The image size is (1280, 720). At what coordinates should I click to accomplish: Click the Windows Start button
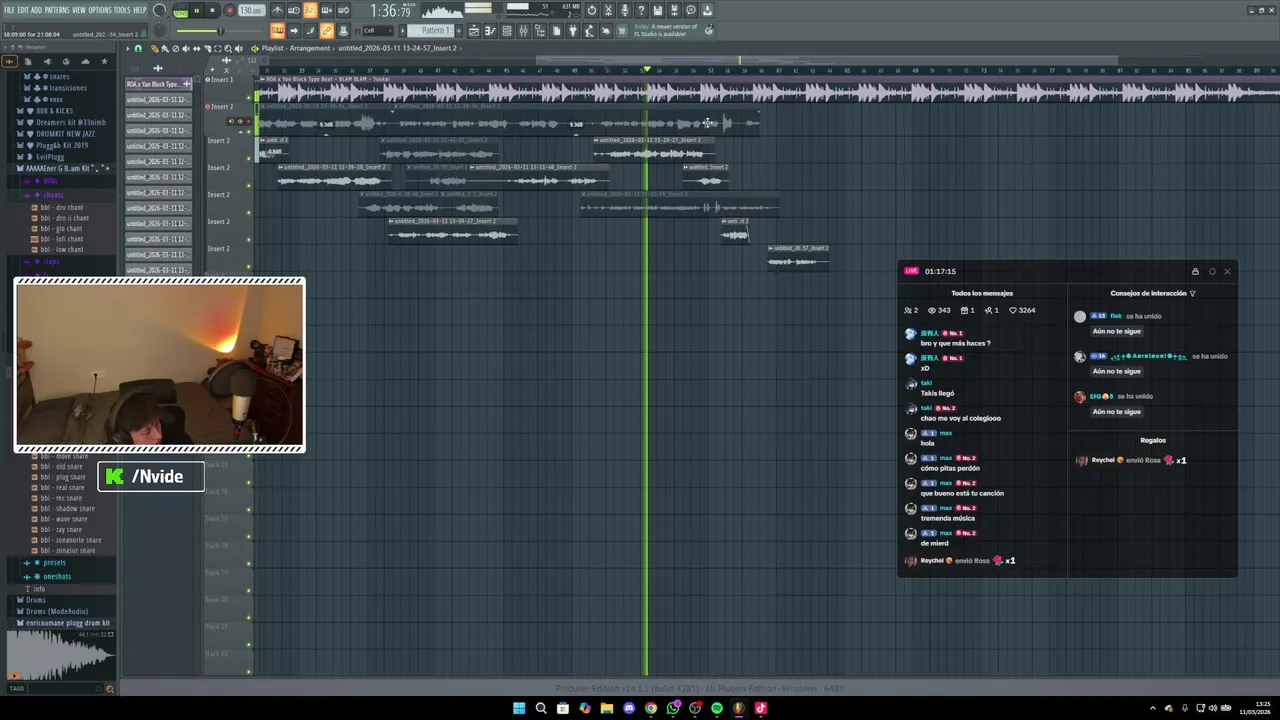pos(519,708)
